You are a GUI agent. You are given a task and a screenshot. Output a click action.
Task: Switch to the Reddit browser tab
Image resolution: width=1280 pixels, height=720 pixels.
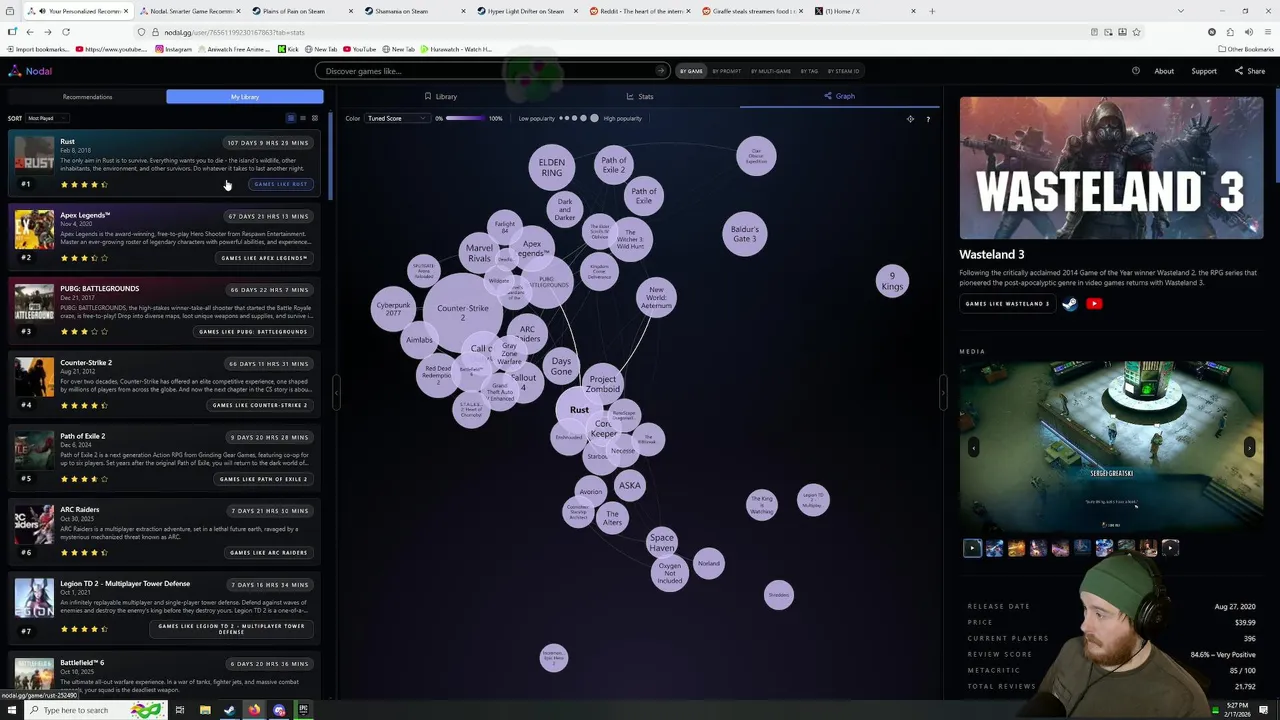(x=638, y=11)
